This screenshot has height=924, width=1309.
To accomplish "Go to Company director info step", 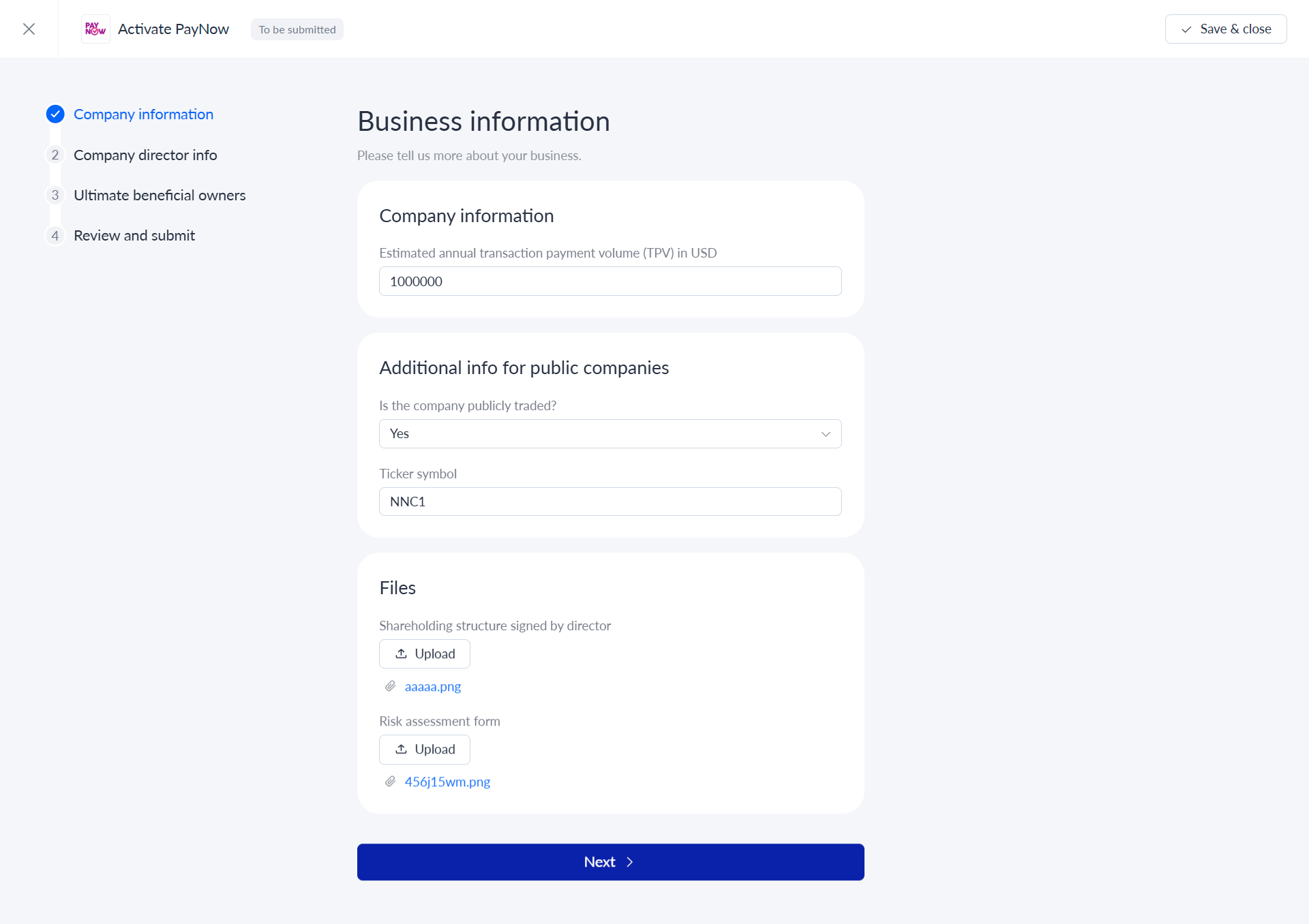I will point(145,155).
